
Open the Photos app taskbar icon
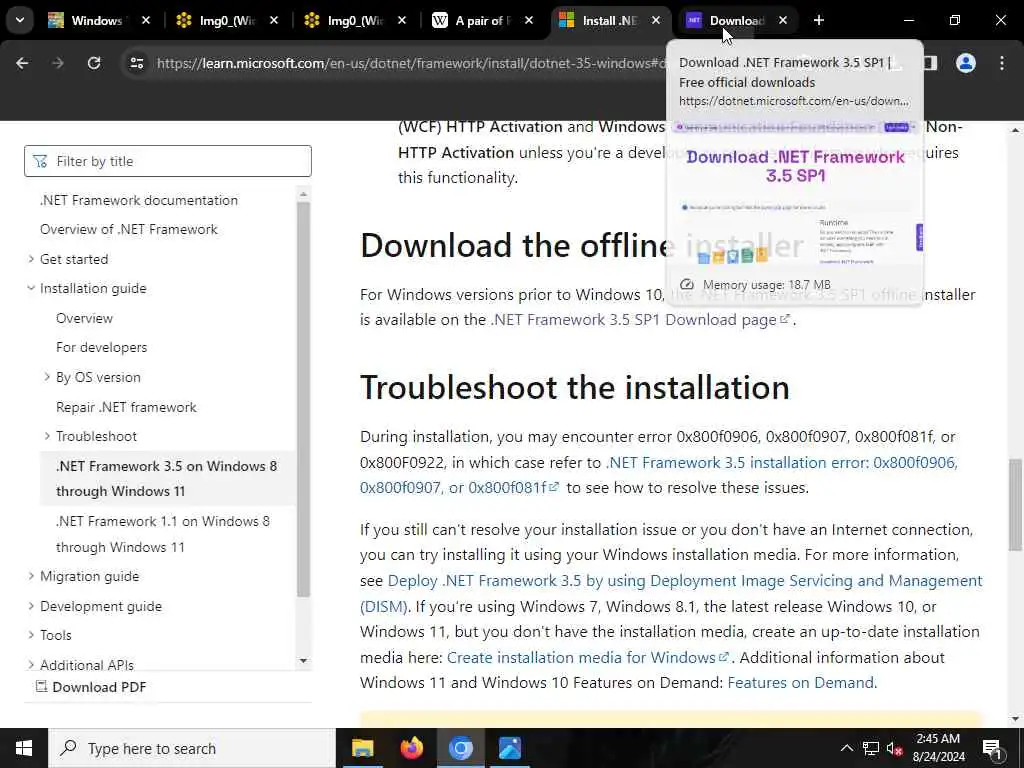(509, 748)
